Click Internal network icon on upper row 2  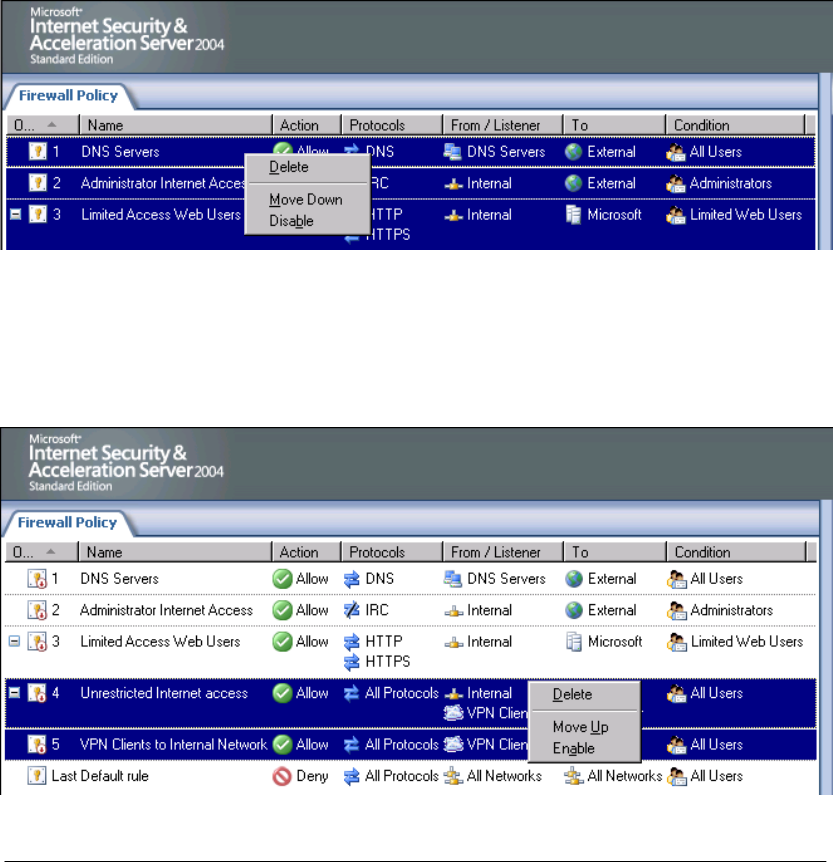click(x=454, y=184)
